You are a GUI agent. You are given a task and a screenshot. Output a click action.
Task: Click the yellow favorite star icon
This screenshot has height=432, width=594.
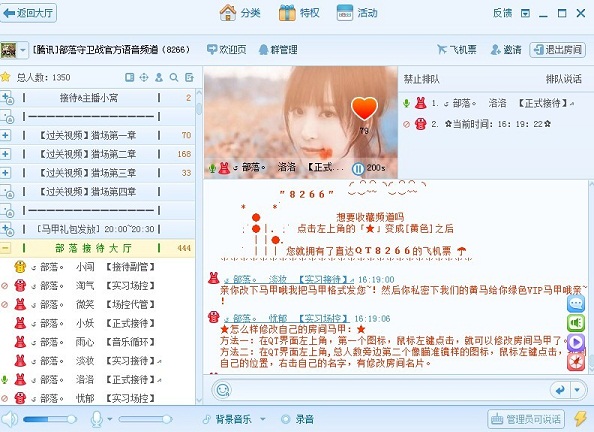point(5,77)
